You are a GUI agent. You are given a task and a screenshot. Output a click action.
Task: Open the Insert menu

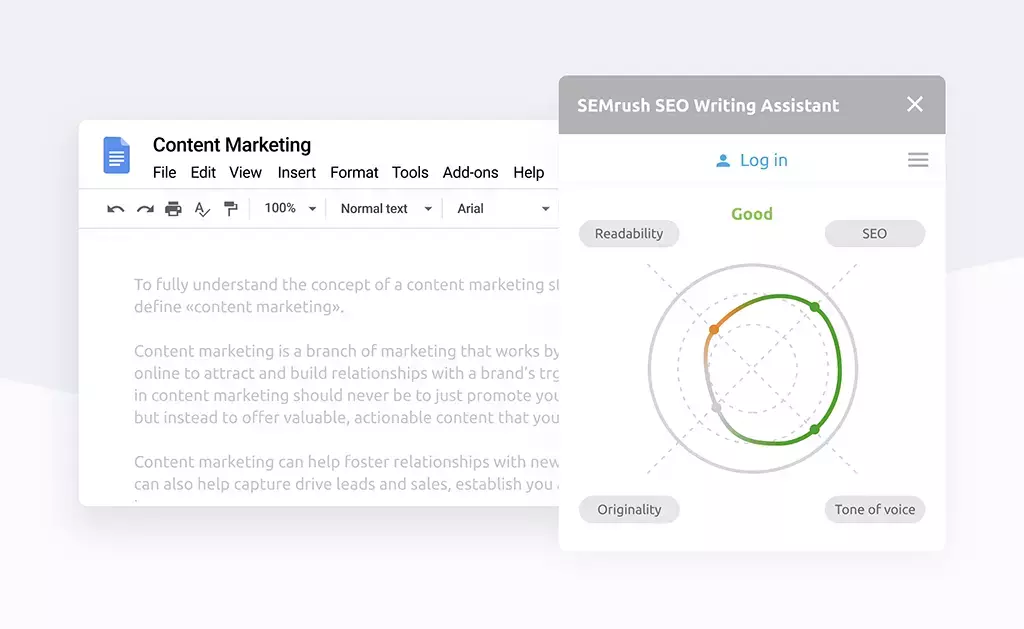296,172
